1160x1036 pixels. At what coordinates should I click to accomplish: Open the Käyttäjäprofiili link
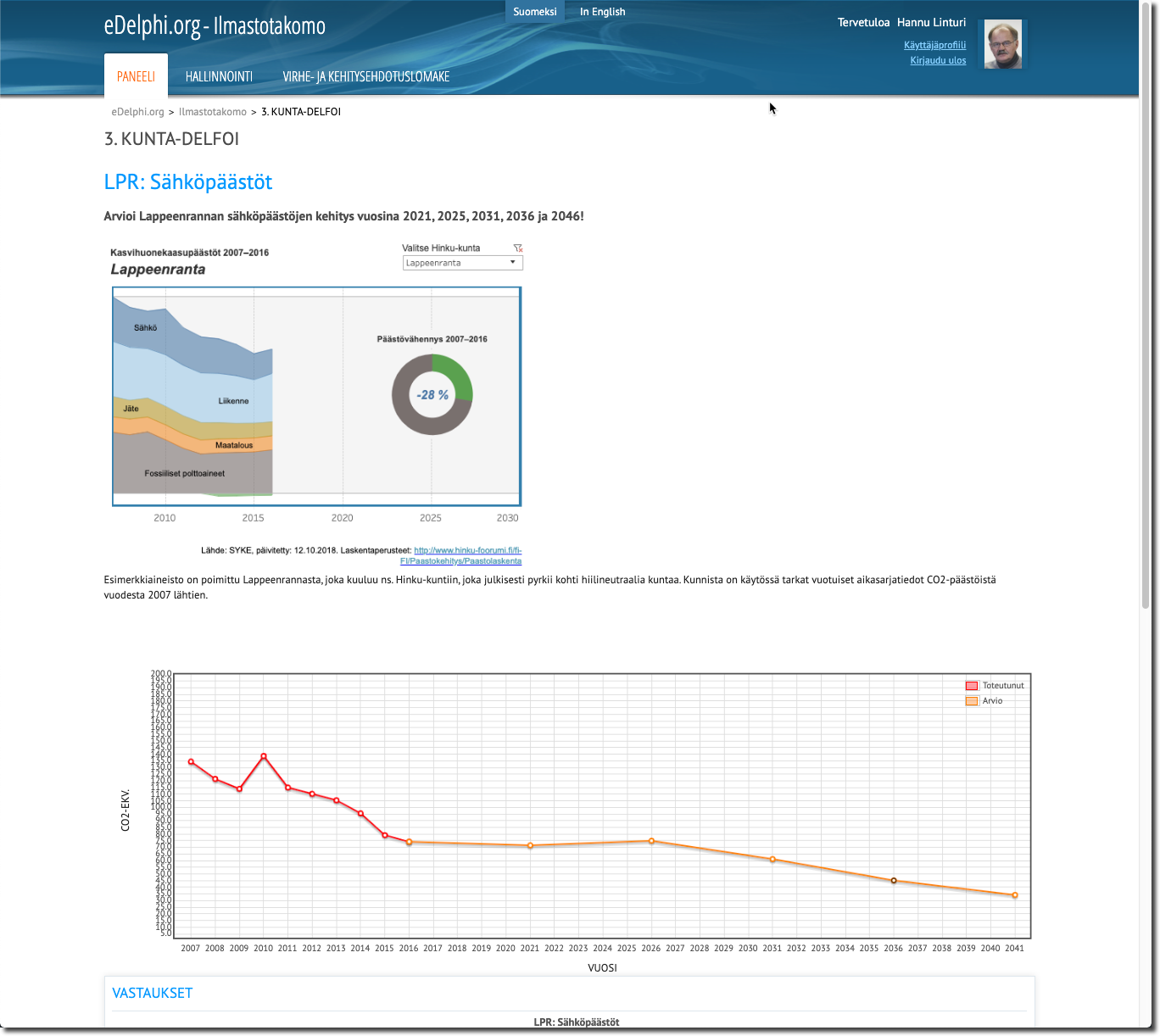pos(934,45)
